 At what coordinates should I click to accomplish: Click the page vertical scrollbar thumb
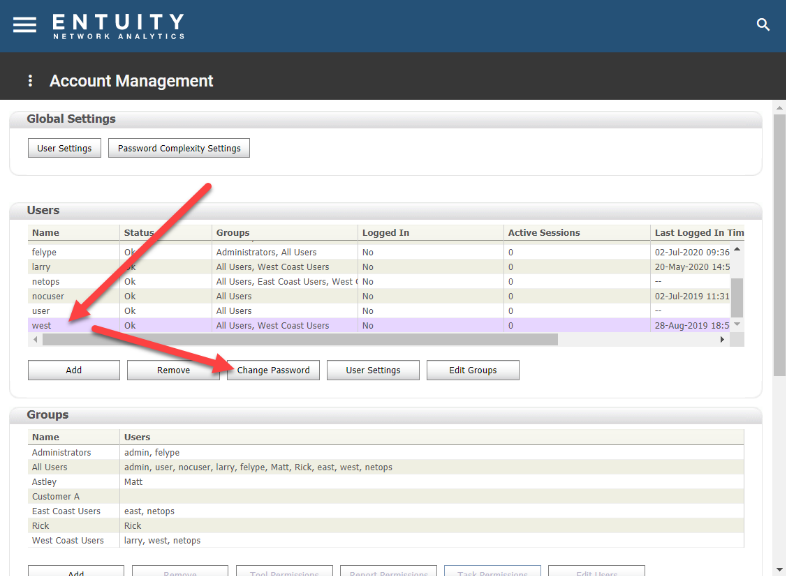[779, 245]
